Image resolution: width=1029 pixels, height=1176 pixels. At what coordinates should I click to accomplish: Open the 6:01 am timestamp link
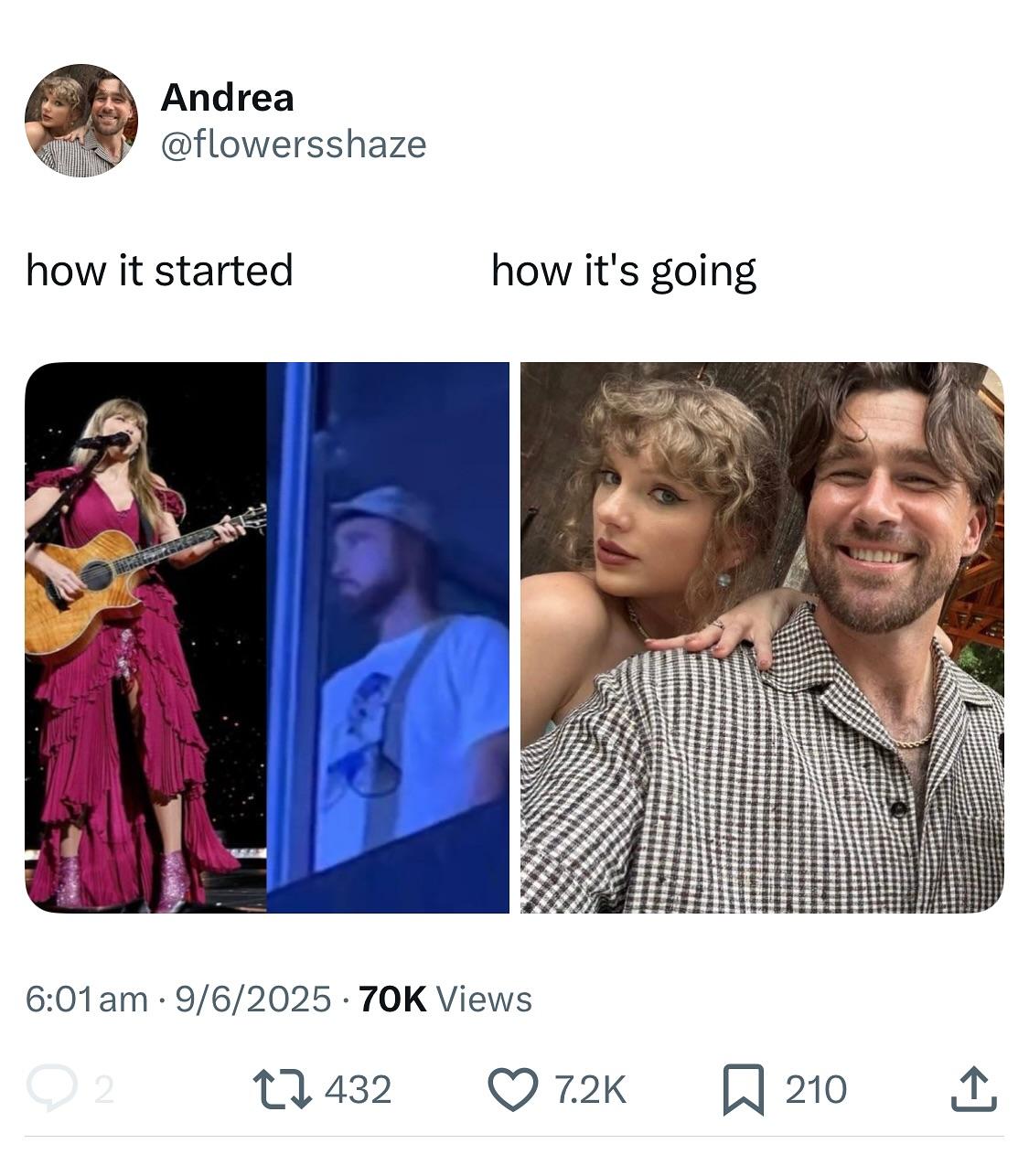point(87,999)
